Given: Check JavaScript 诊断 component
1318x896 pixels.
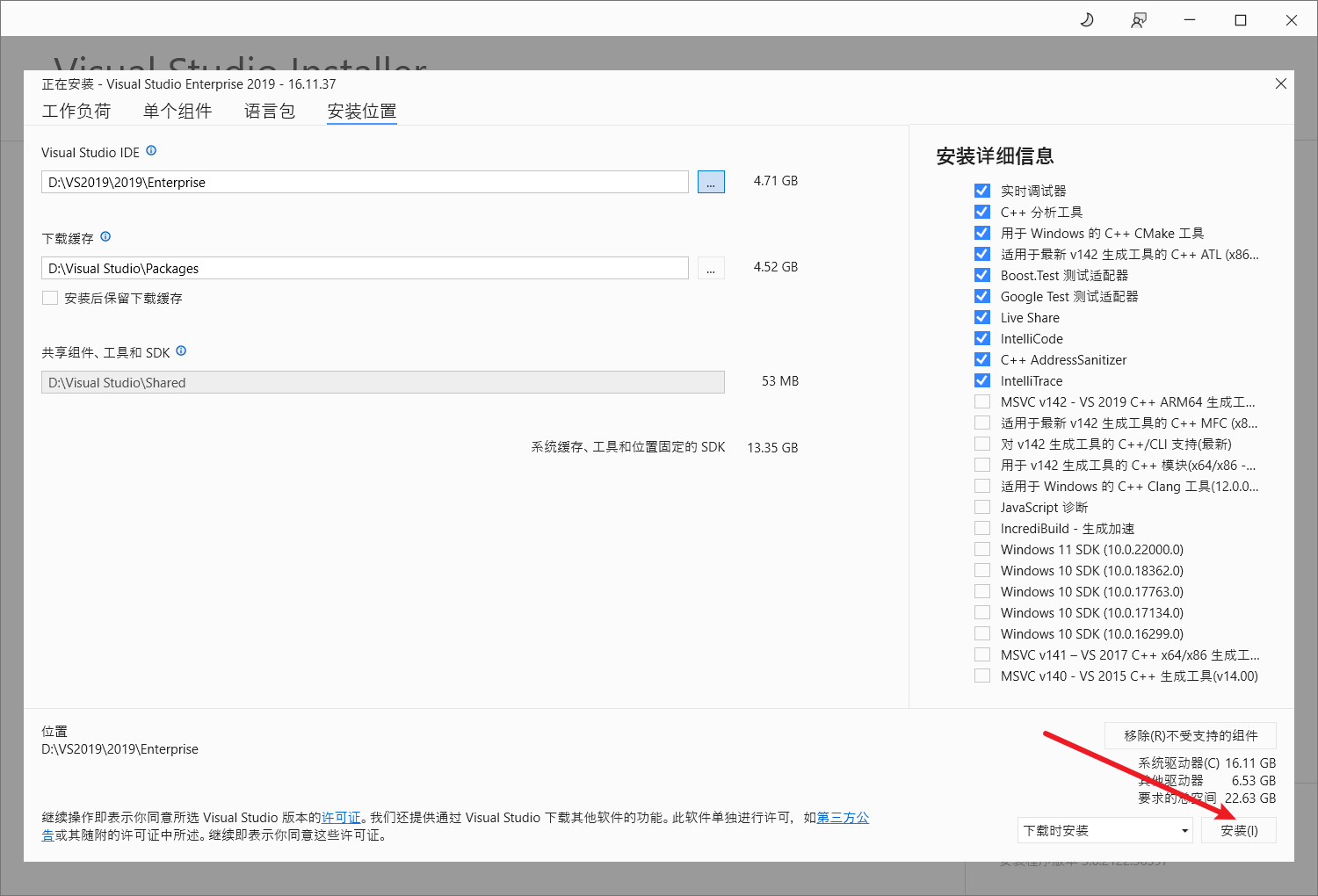Looking at the screenshot, I should [x=982, y=507].
